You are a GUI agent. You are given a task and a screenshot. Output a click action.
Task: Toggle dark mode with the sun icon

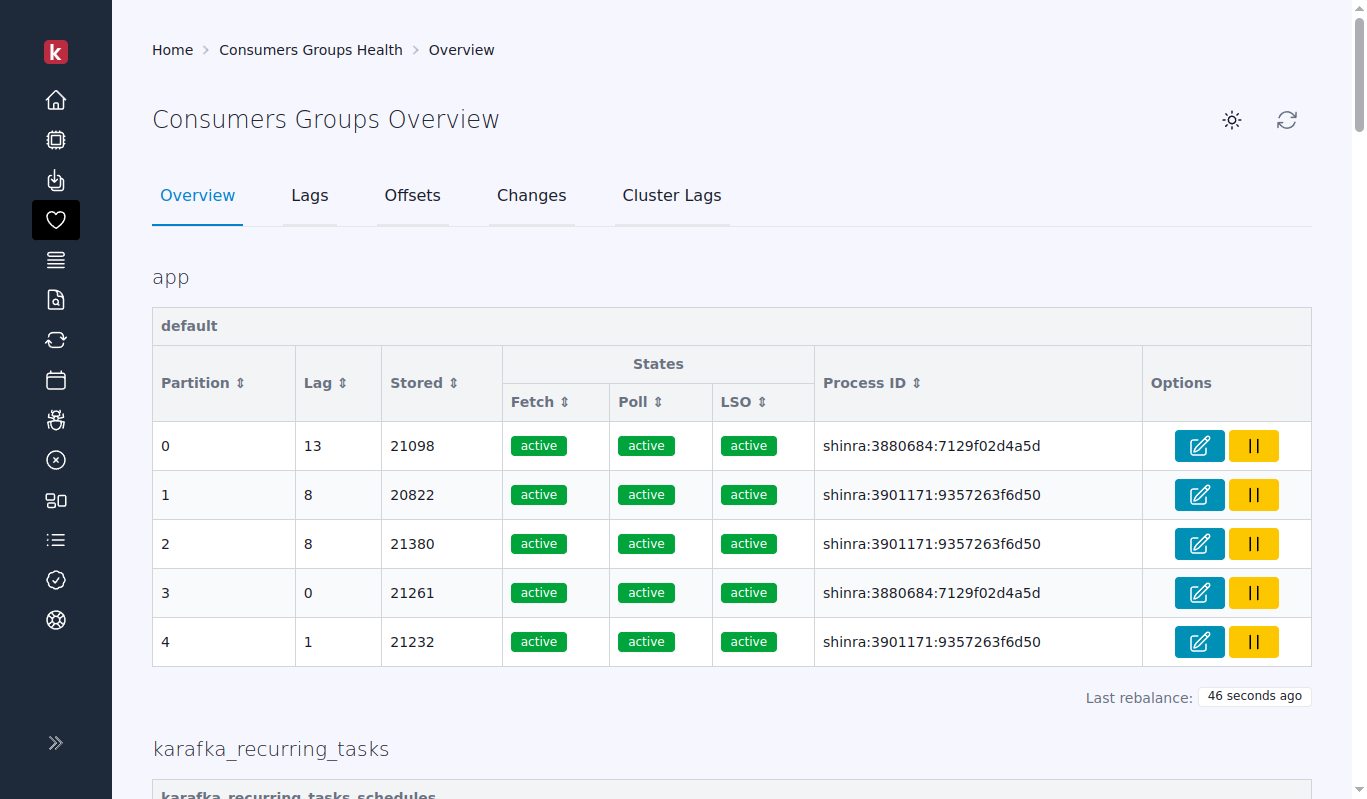click(x=1232, y=120)
